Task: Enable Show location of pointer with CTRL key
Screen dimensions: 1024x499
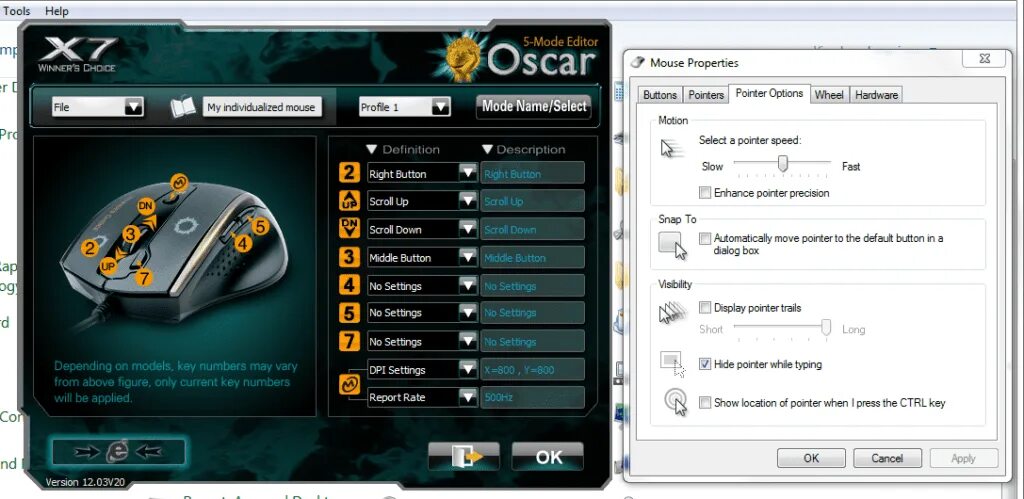Action: (x=705, y=402)
